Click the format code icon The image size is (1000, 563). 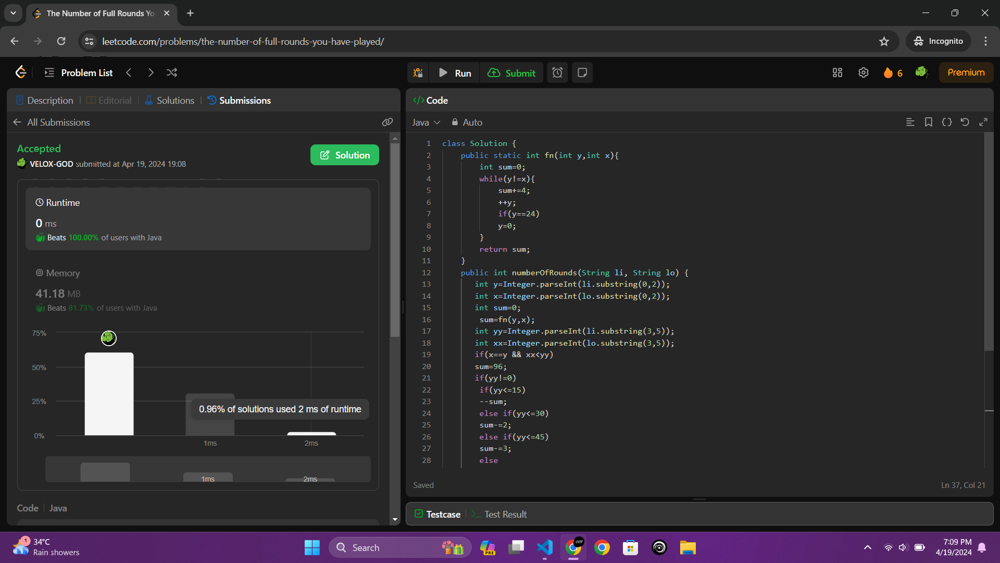[910, 122]
